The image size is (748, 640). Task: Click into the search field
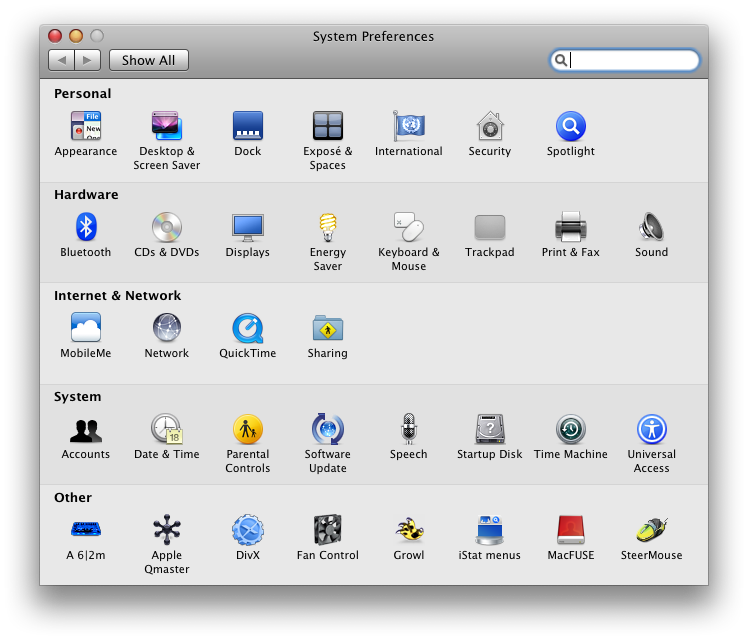click(624, 60)
